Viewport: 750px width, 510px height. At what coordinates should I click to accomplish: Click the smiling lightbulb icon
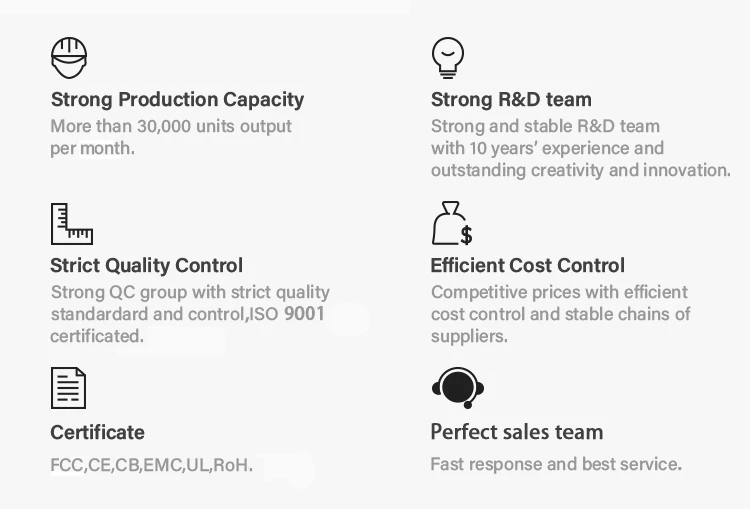448,57
